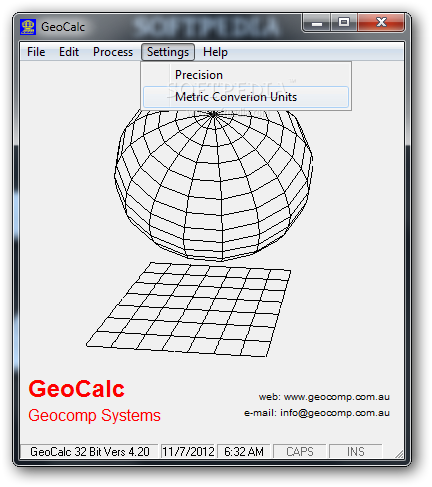This screenshot has height=487, width=432.
Task: Click the GeoCalc app icon in title bar
Action: point(28,27)
